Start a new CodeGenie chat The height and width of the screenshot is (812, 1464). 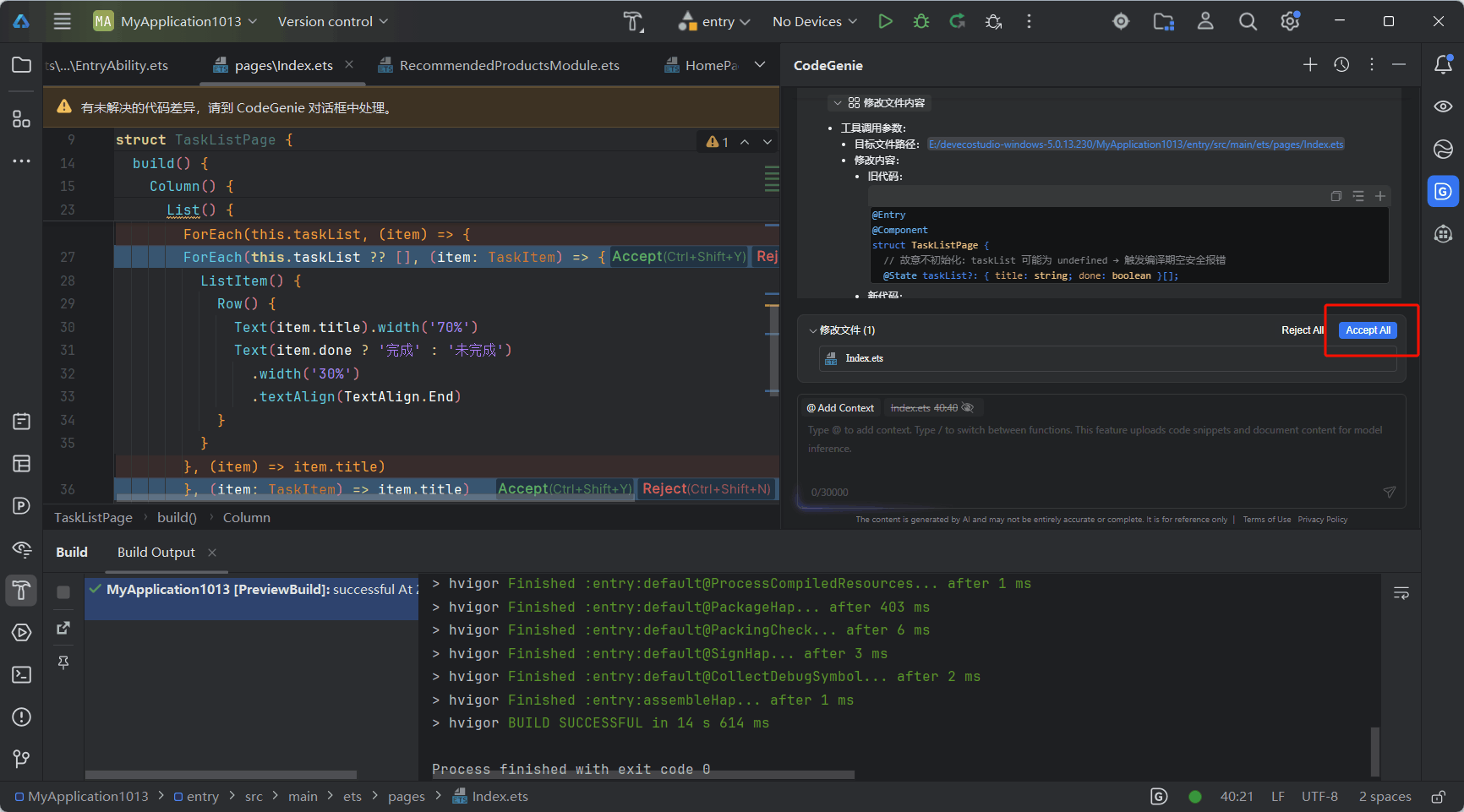[x=1310, y=65]
